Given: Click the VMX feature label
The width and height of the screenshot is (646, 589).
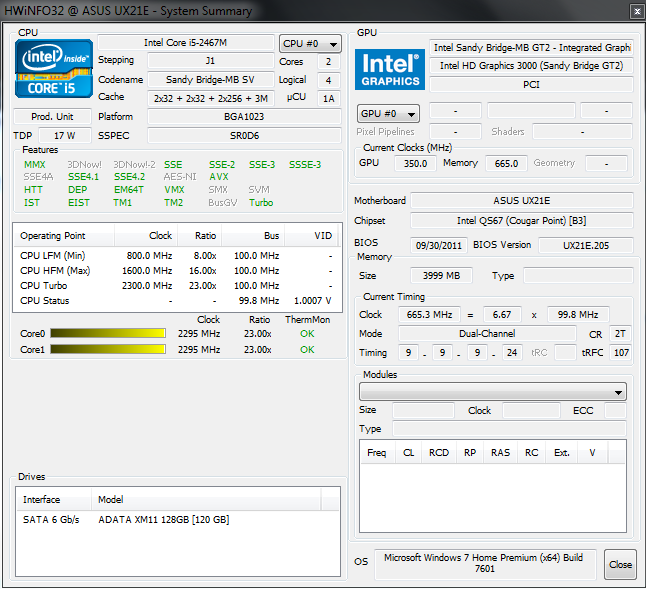Looking at the screenshot, I should [174, 190].
